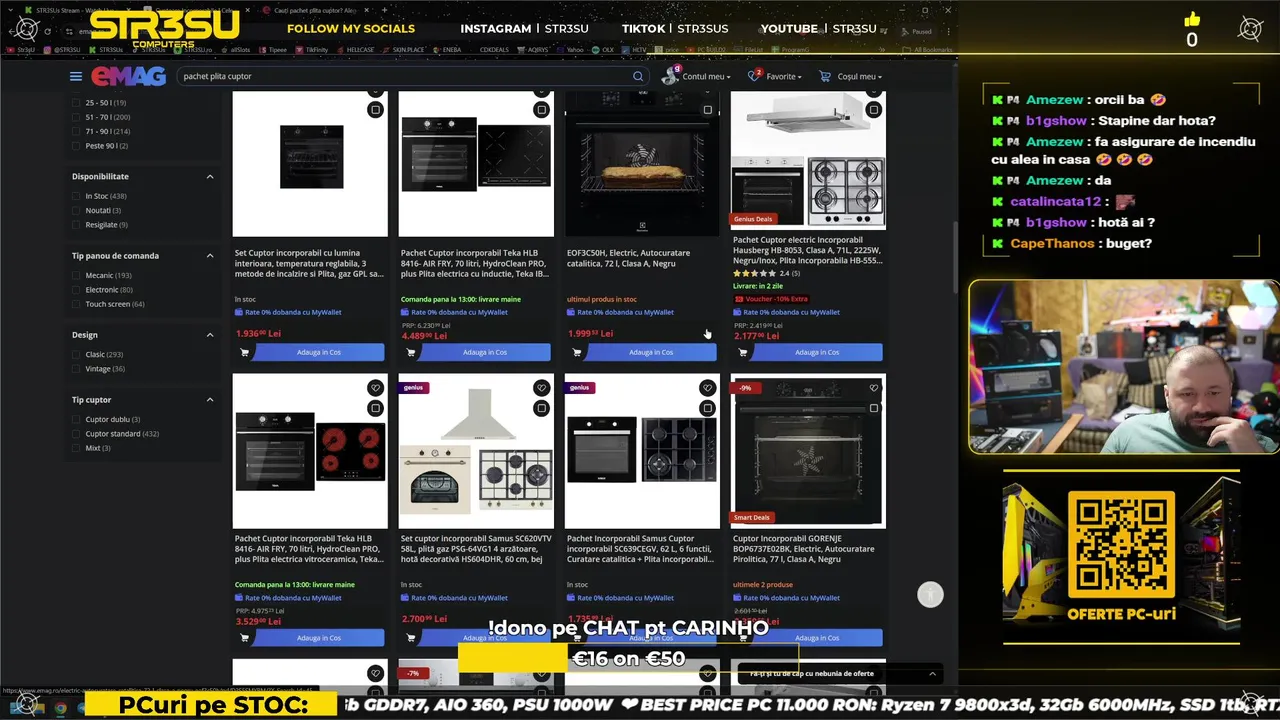Add the EOF3C50H oven to cart
The height and width of the screenshot is (720, 1280).
point(641,352)
